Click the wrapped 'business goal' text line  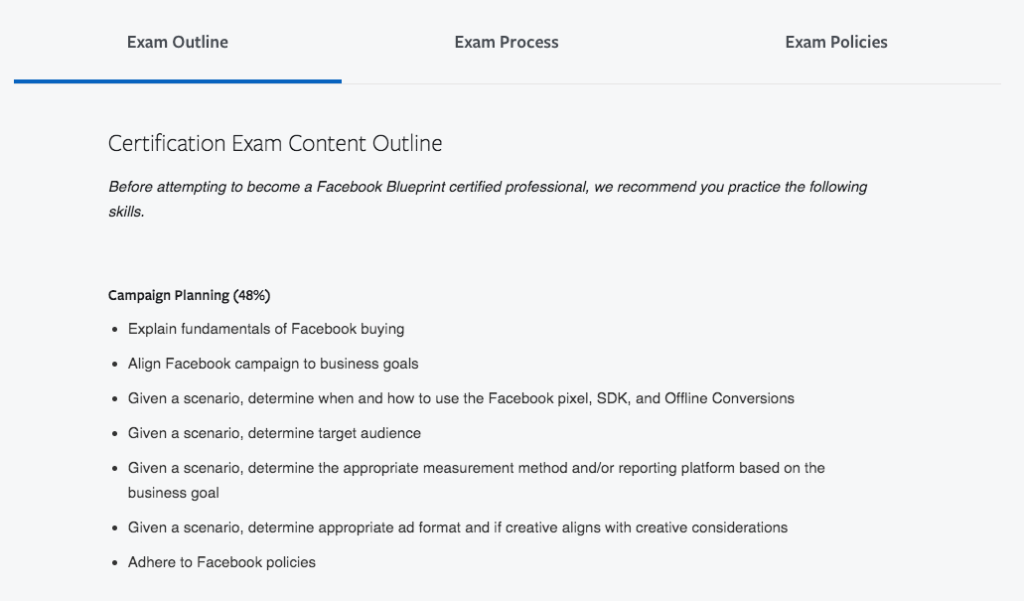point(173,493)
